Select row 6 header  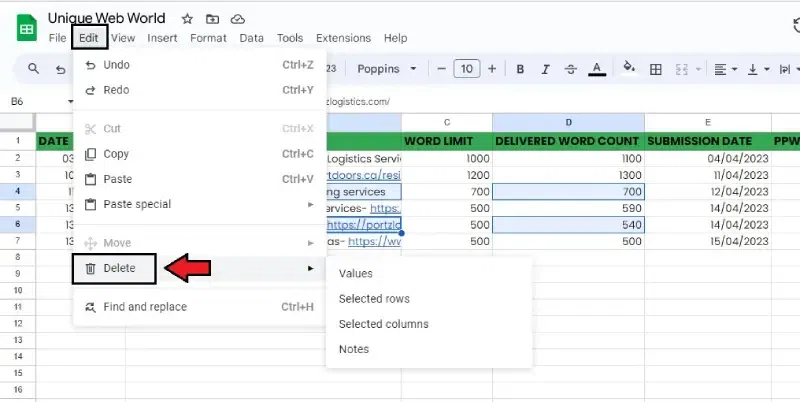[x=18, y=224]
